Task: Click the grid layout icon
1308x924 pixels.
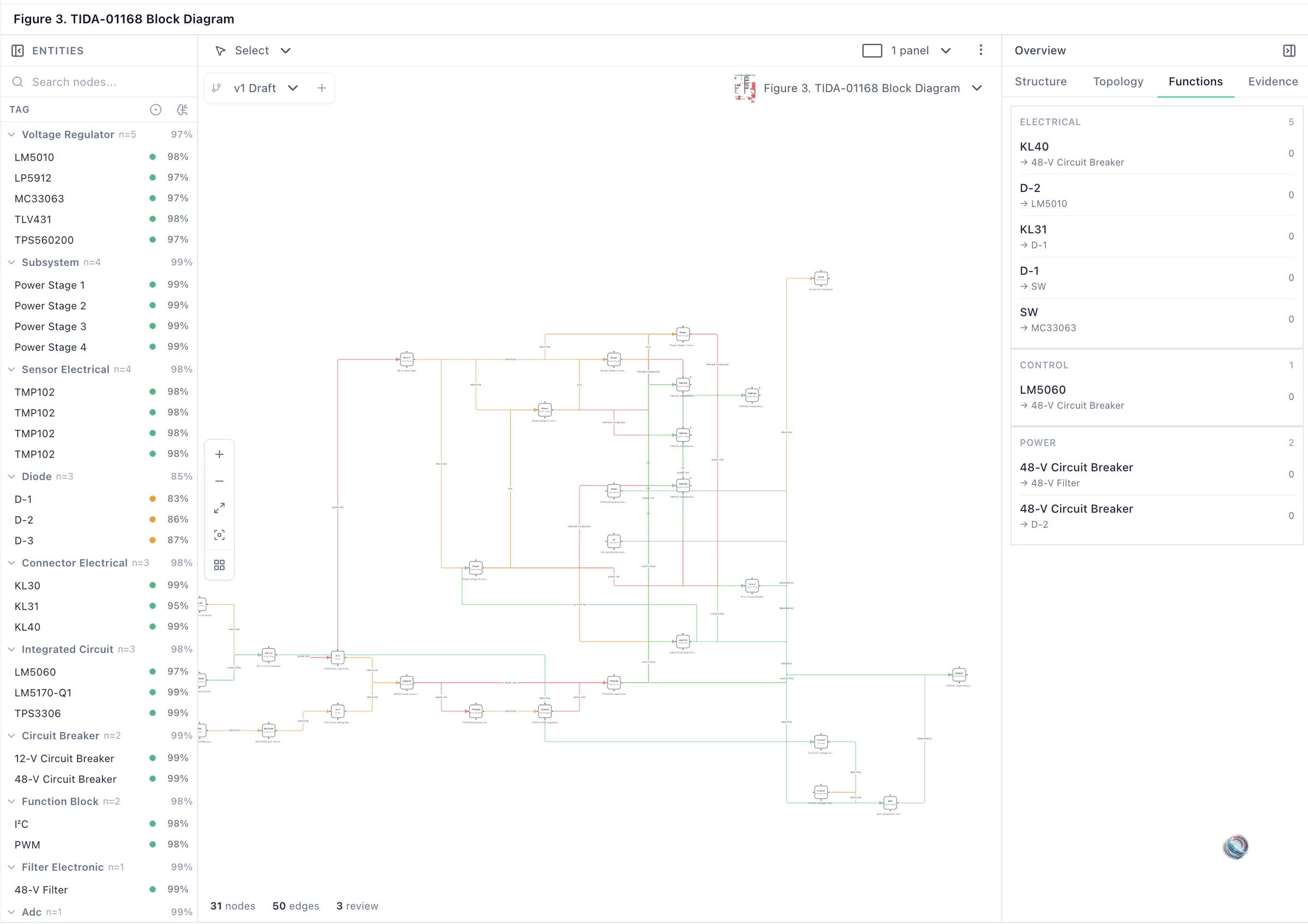Action: pos(219,566)
